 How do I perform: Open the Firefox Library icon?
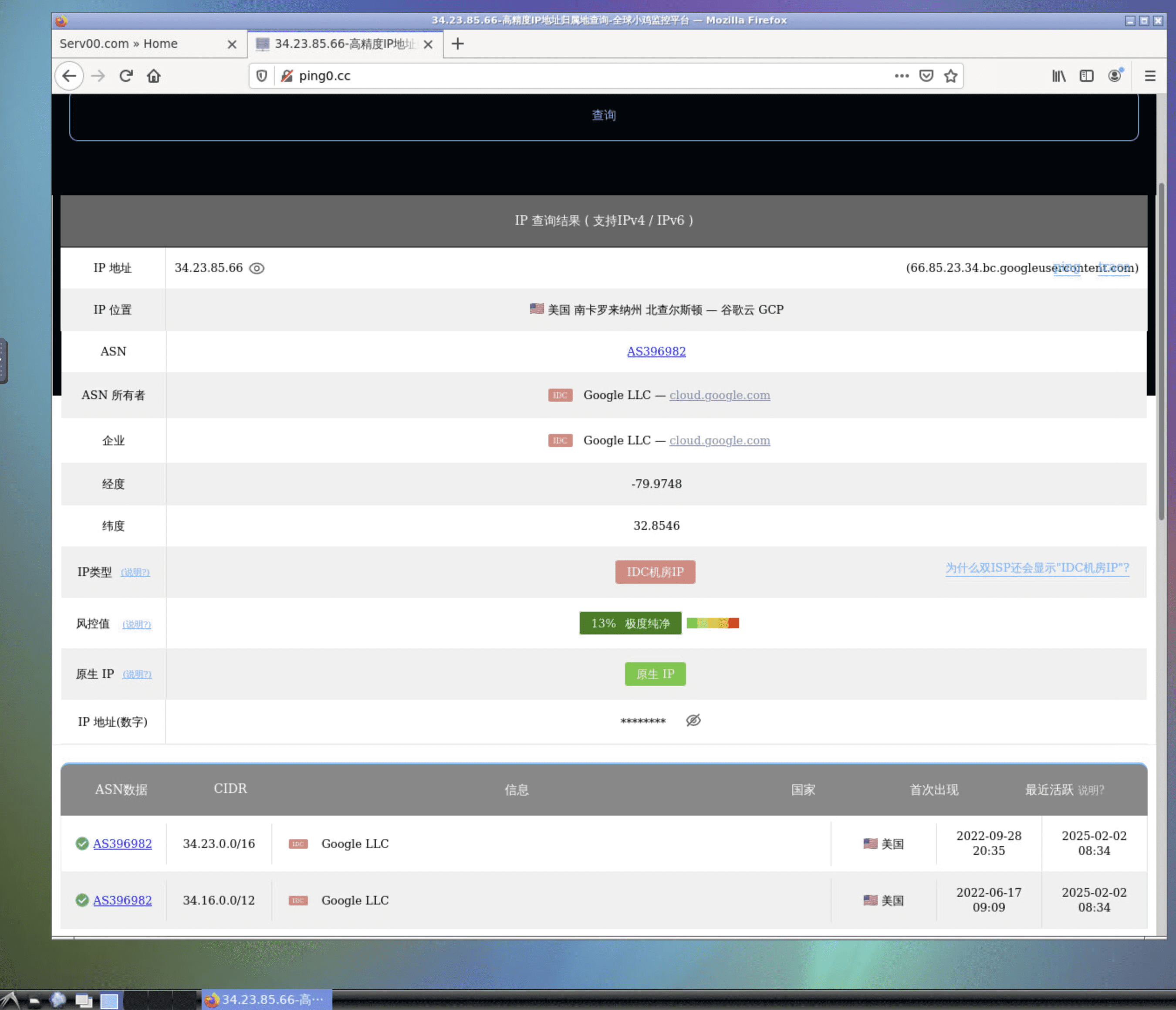(x=1058, y=75)
